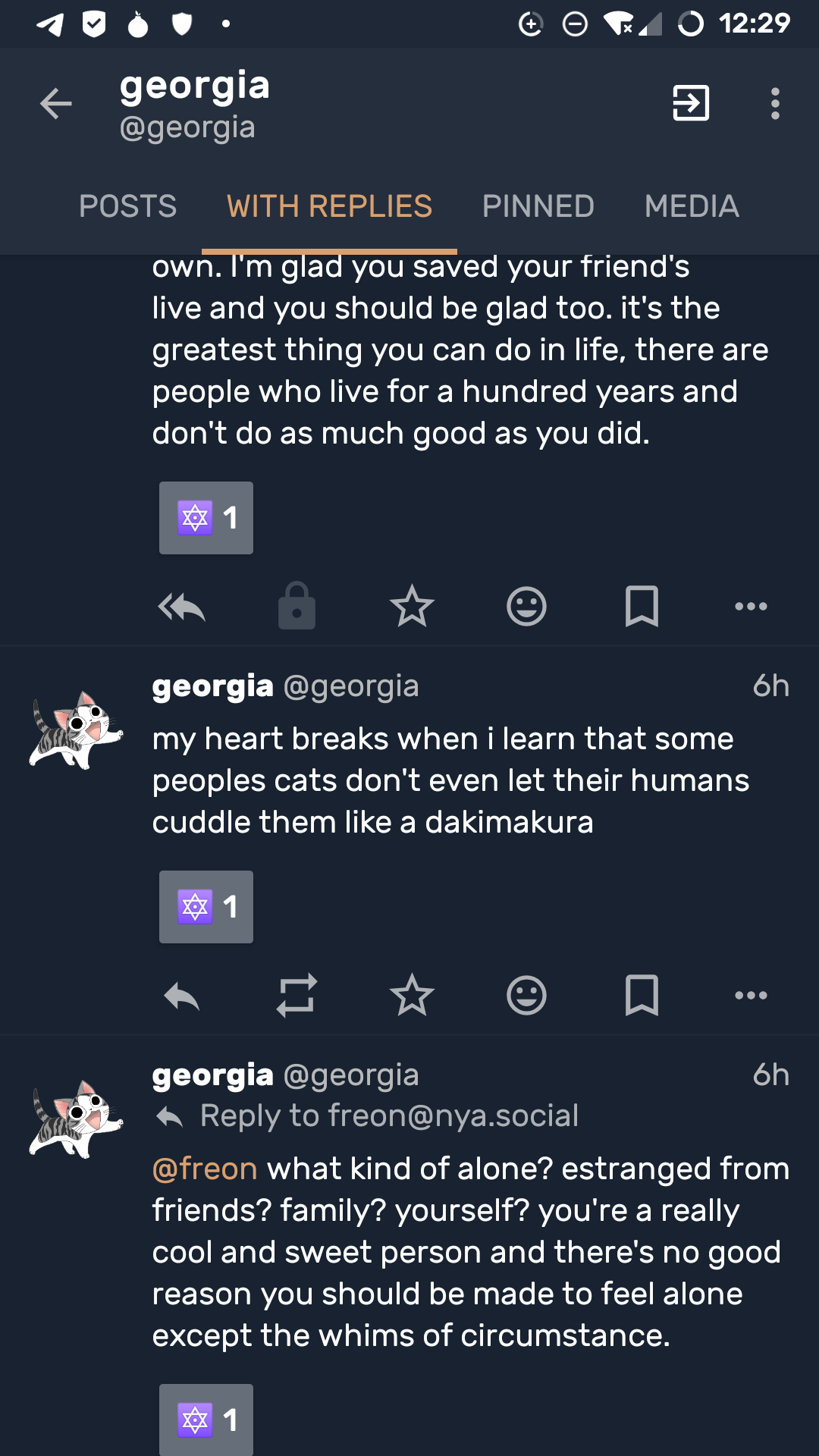
Task: Open georgia's avatar on the dakimakura post
Action: pyautogui.click(x=76, y=730)
